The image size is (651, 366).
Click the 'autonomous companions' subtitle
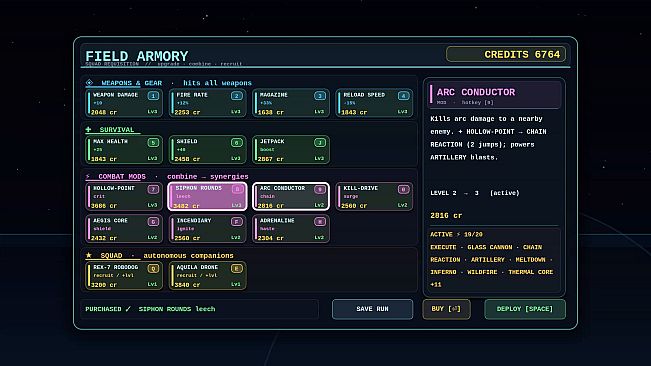(188, 256)
